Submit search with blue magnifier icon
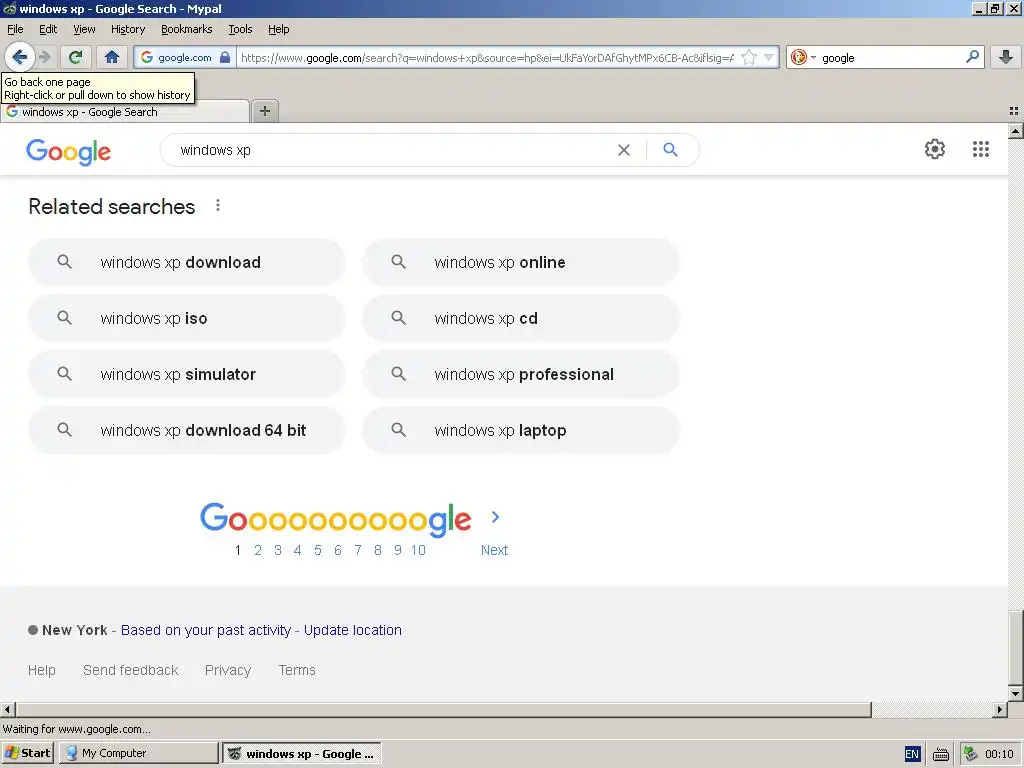 [x=670, y=150]
